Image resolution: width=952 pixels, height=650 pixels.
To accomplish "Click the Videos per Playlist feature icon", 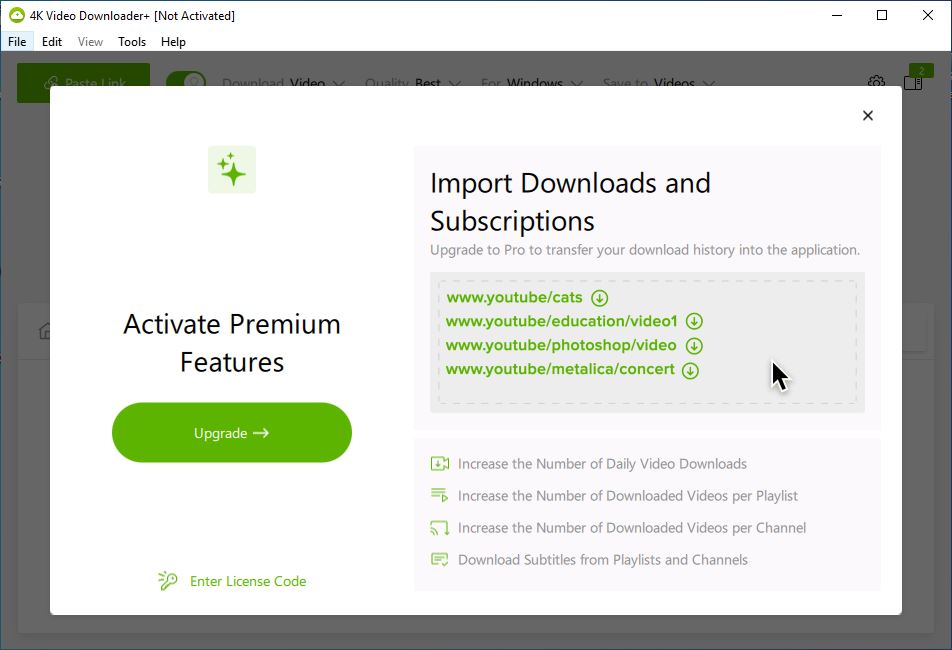I will pyautogui.click(x=440, y=495).
